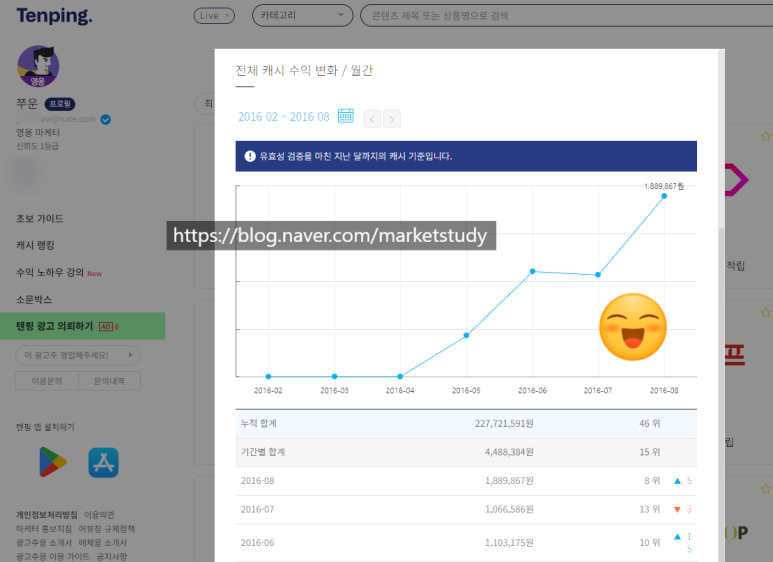
Task: Click the 1,889,867원 table value
Action: tap(509, 481)
